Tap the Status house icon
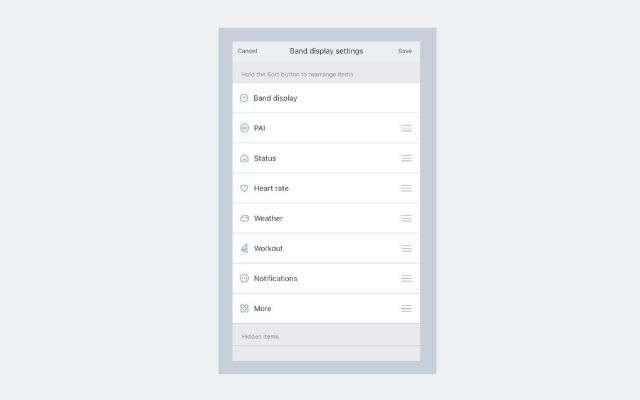The height and width of the screenshot is (400, 640). coord(244,158)
